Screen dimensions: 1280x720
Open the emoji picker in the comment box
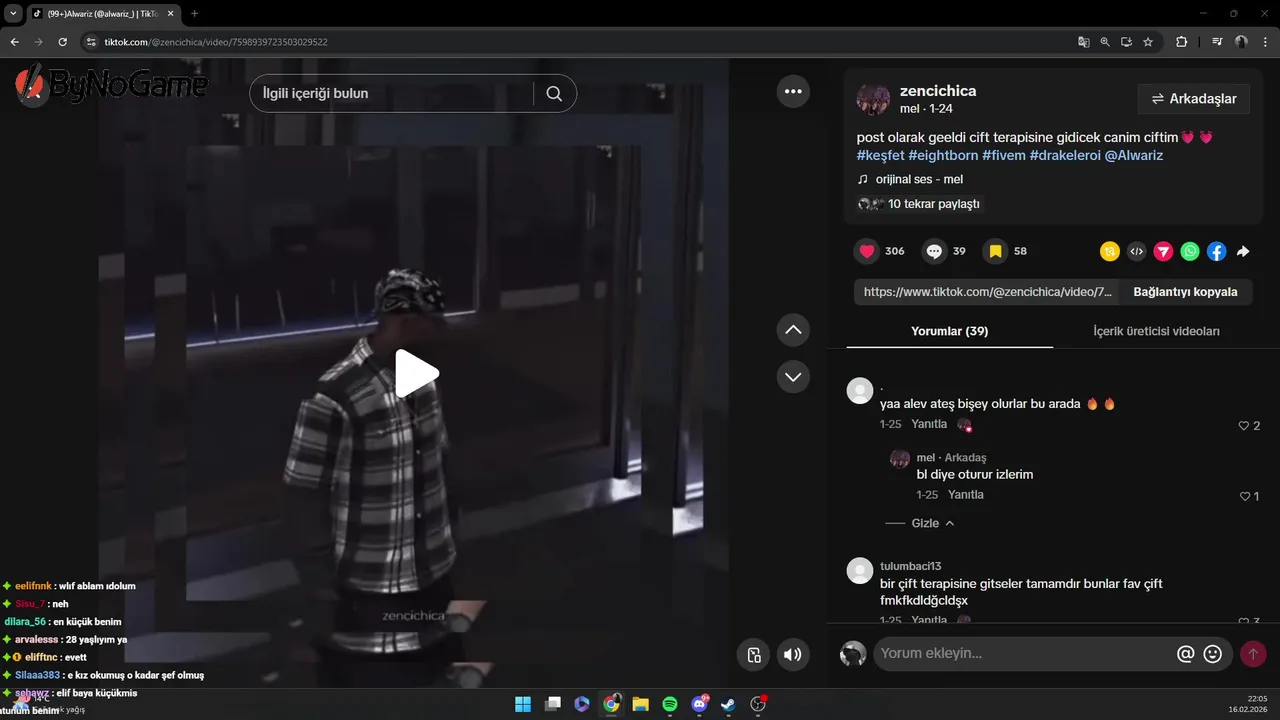[x=1213, y=654]
